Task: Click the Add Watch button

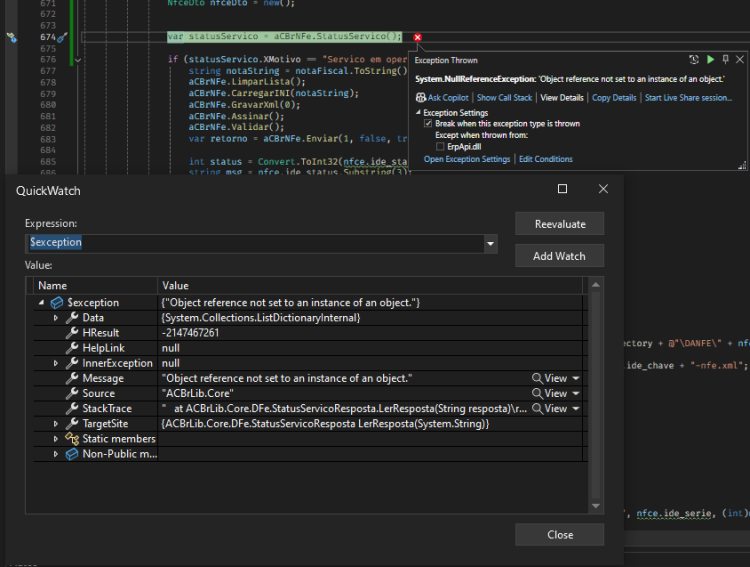Action: 560,256
